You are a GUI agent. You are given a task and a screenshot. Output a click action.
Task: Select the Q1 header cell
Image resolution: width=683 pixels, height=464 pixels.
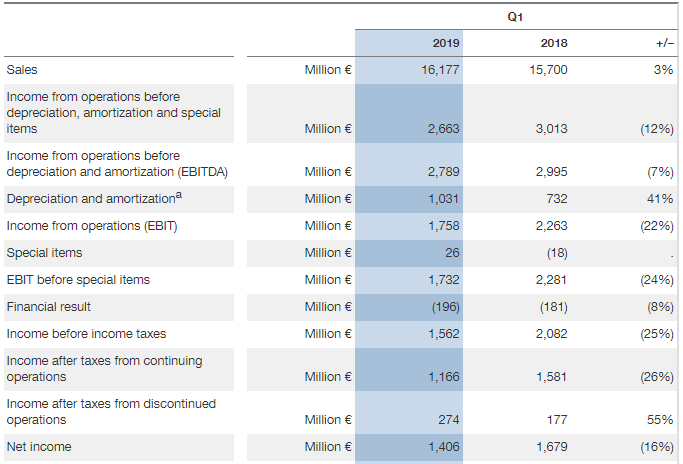point(514,16)
